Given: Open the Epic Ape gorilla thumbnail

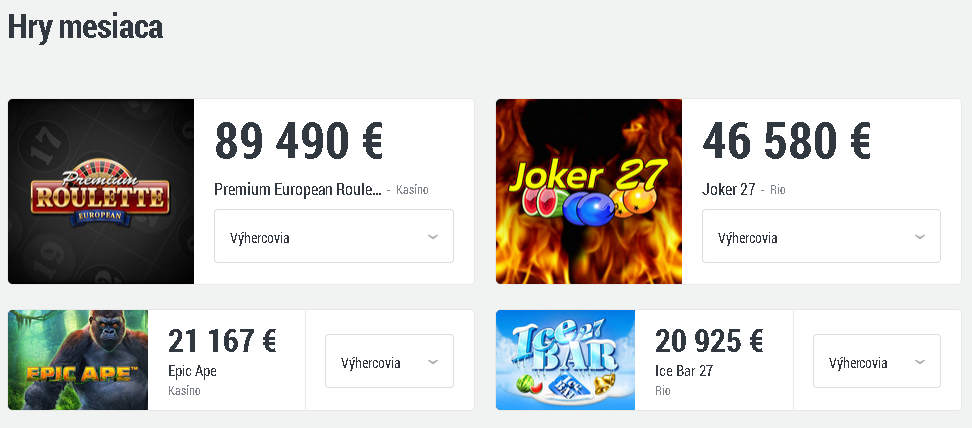Looking at the screenshot, I should tap(78, 360).
